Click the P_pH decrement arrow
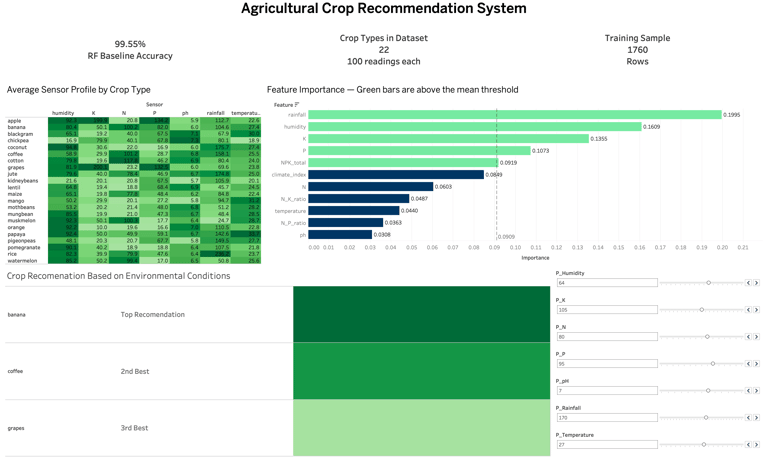This screenshot has height=457, width=768. tap(749, 391)
